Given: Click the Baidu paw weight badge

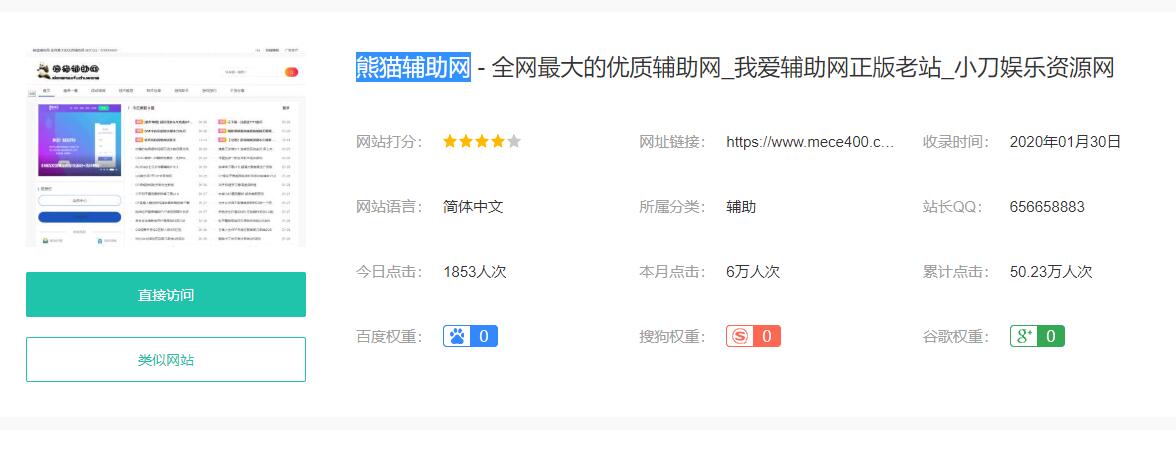Looking at the screenshot, I should (x=470, y=337).
